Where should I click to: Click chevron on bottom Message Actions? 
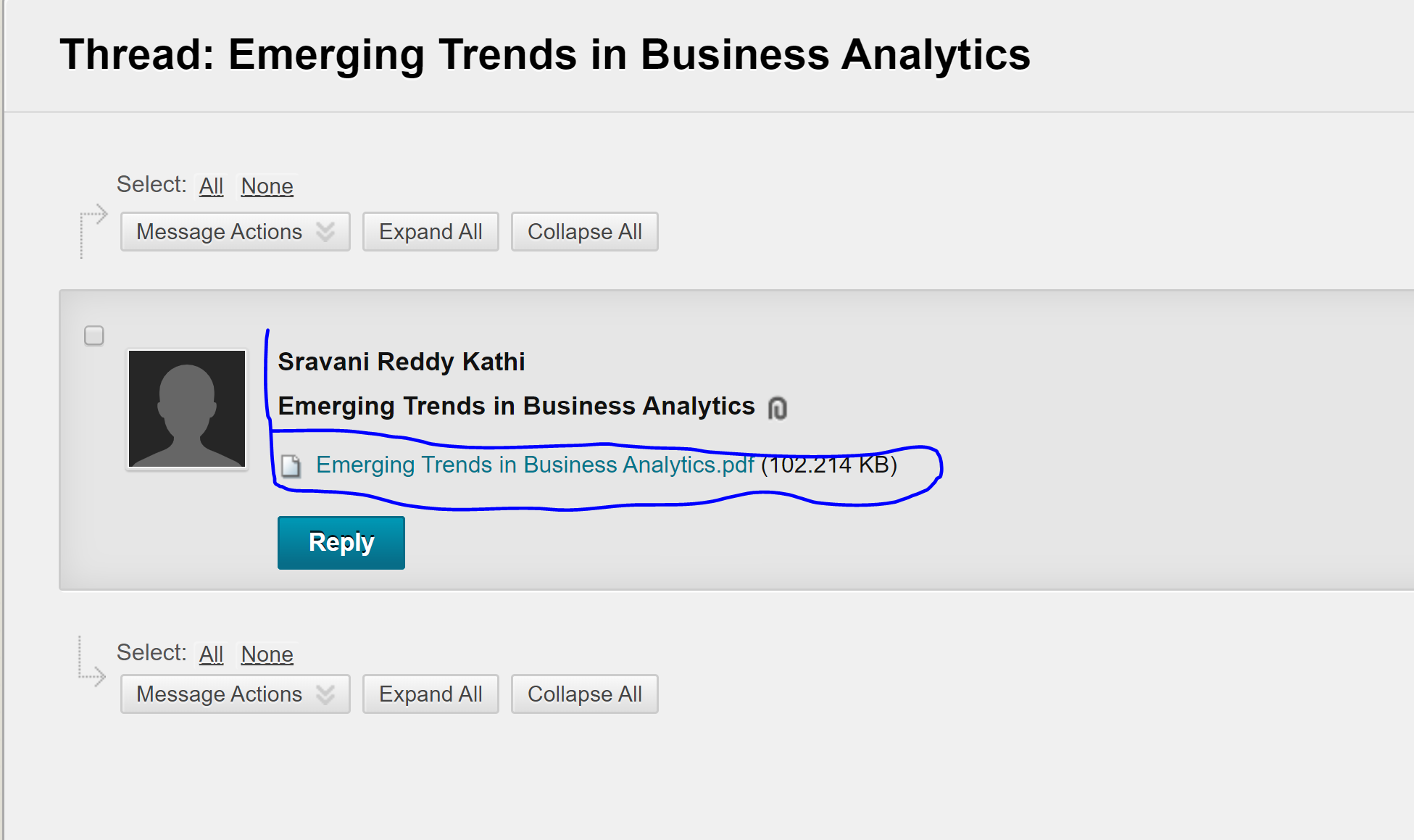coord(325,694)
